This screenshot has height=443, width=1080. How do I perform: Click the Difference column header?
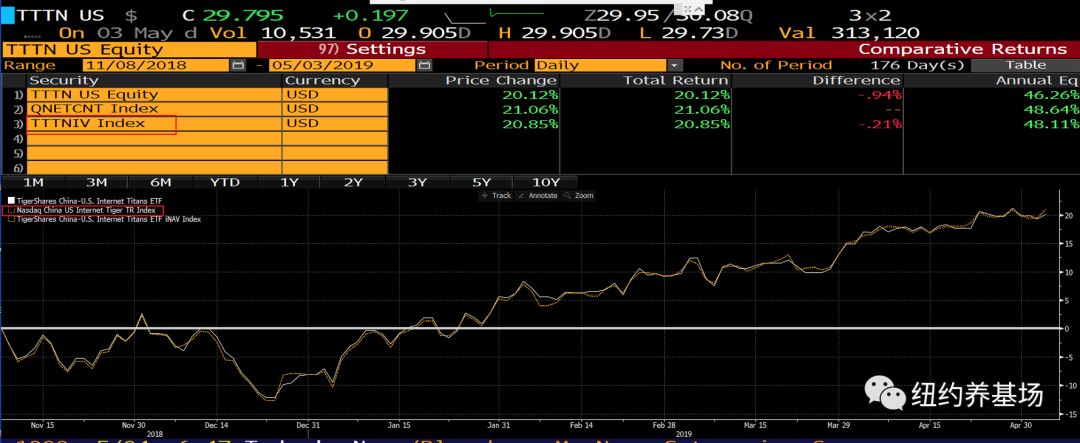pyautogui.click(x=856, y=81)
